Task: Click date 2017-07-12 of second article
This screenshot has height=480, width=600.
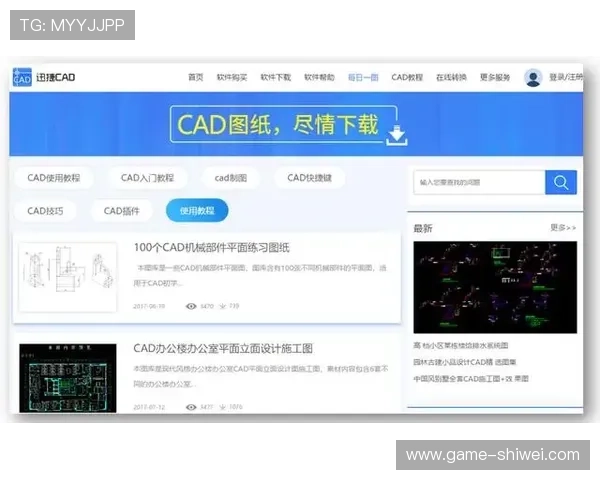Action: 149,407
